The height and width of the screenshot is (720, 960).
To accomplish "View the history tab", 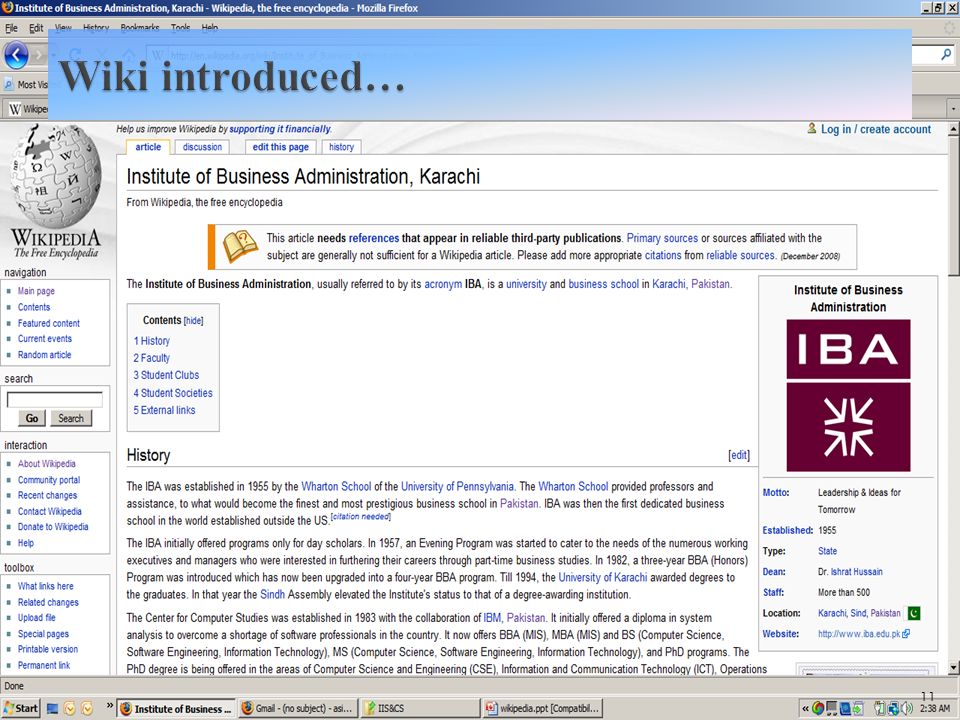I will [x=341, y=147].
